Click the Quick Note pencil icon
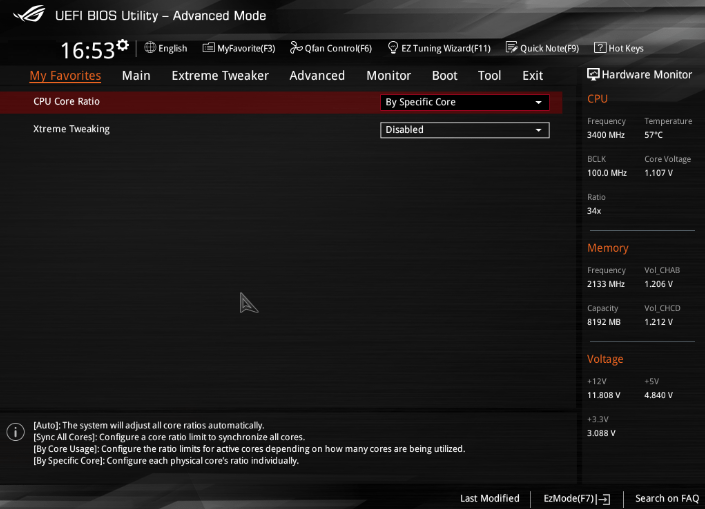Screen dimensions: 705x509 (x=512, y=47)
